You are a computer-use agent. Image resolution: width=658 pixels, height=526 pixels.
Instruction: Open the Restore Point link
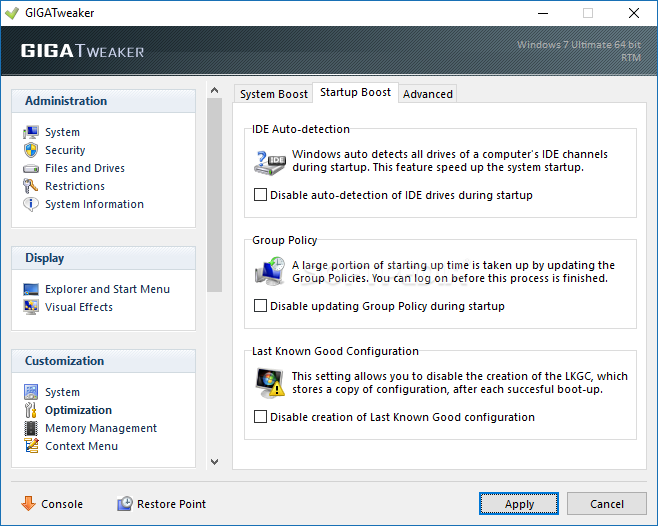[171, 504]
